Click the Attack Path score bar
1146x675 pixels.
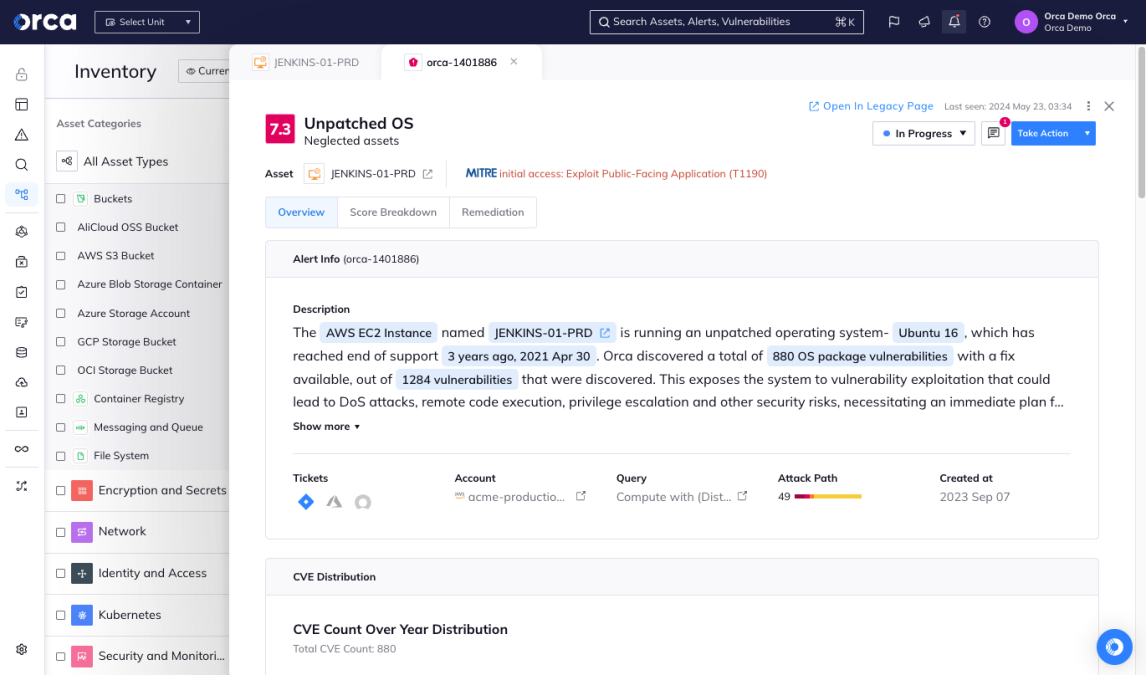coord(827,497)
